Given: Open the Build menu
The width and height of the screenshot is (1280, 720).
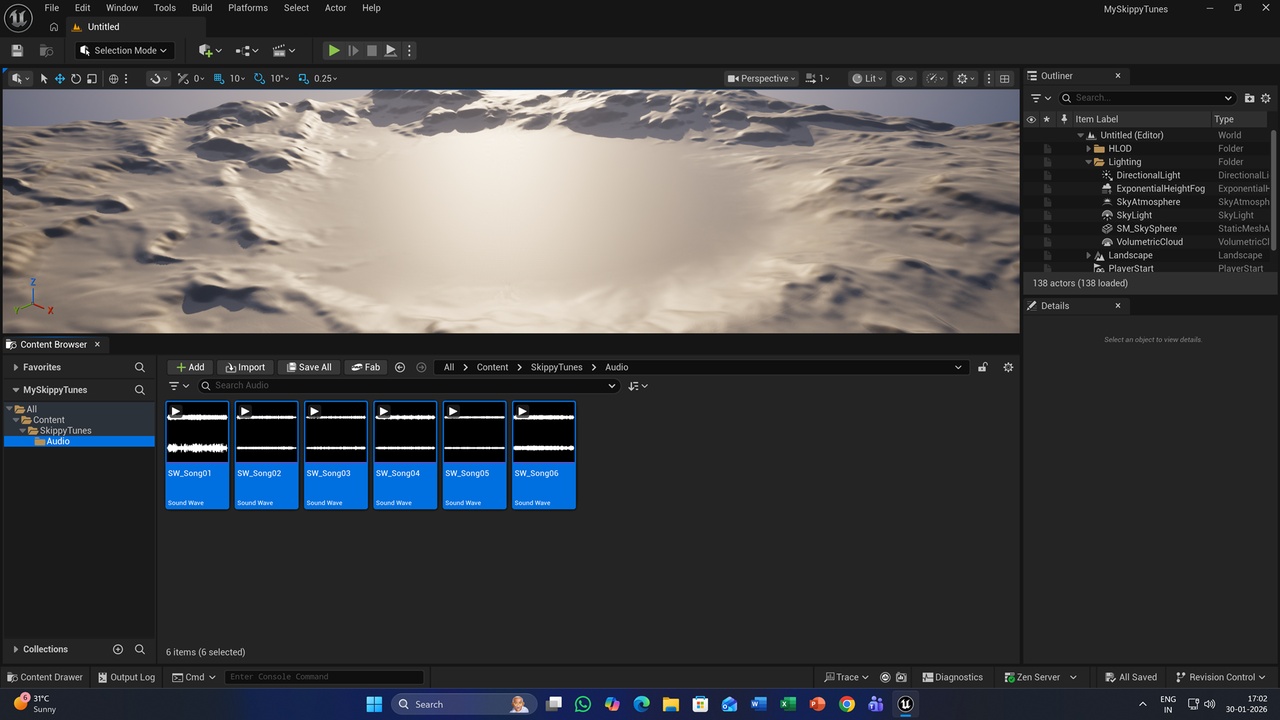Looking at the screenshot, I should (202, 7).
